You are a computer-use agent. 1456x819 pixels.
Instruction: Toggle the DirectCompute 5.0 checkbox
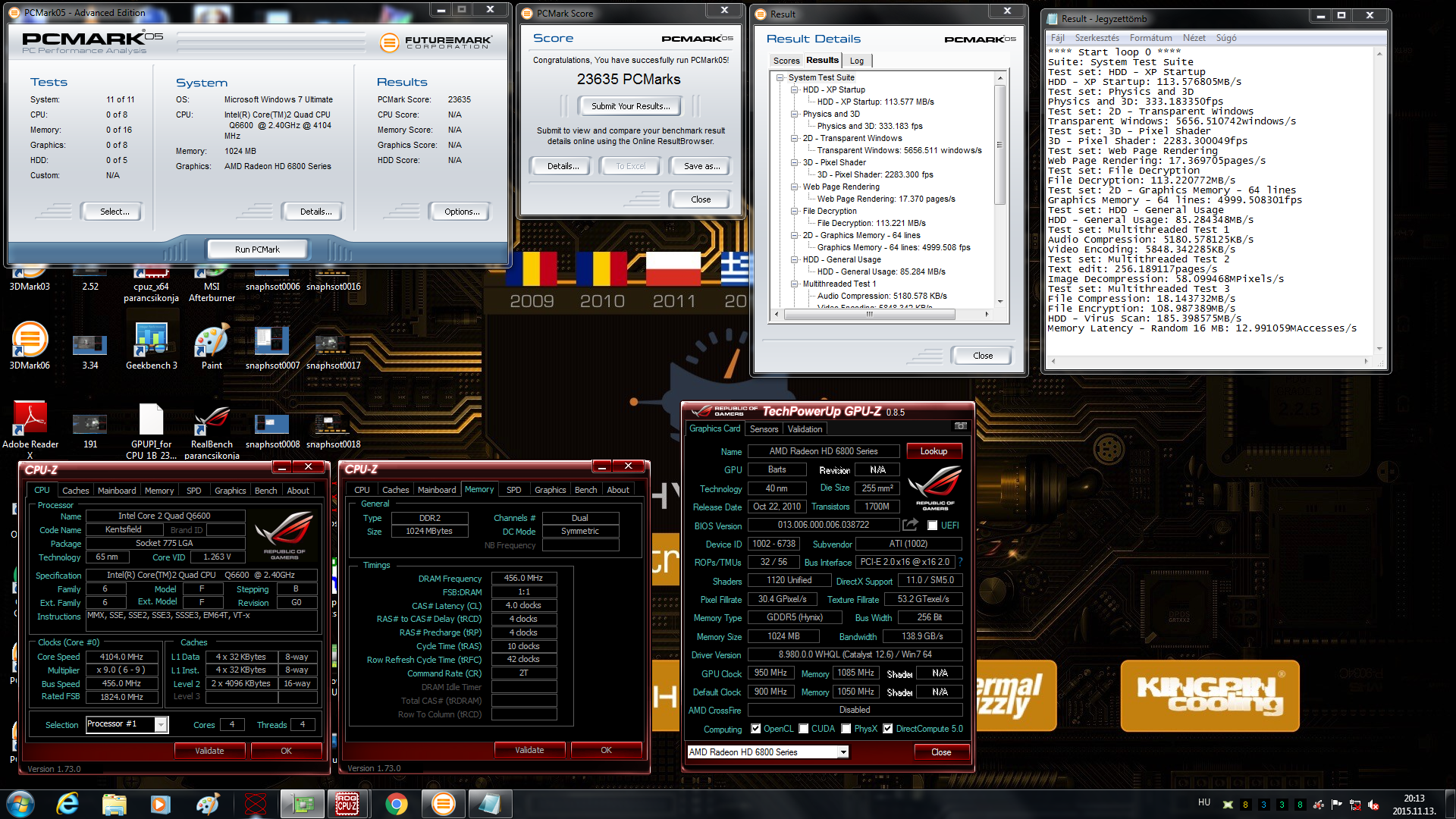(887, 729)
